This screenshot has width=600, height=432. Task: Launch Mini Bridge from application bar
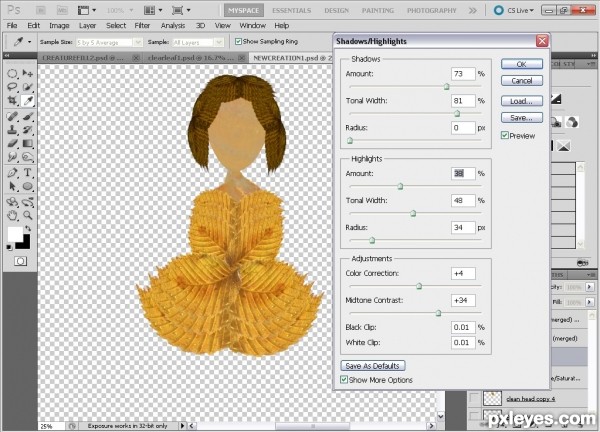tap(62, 10)
